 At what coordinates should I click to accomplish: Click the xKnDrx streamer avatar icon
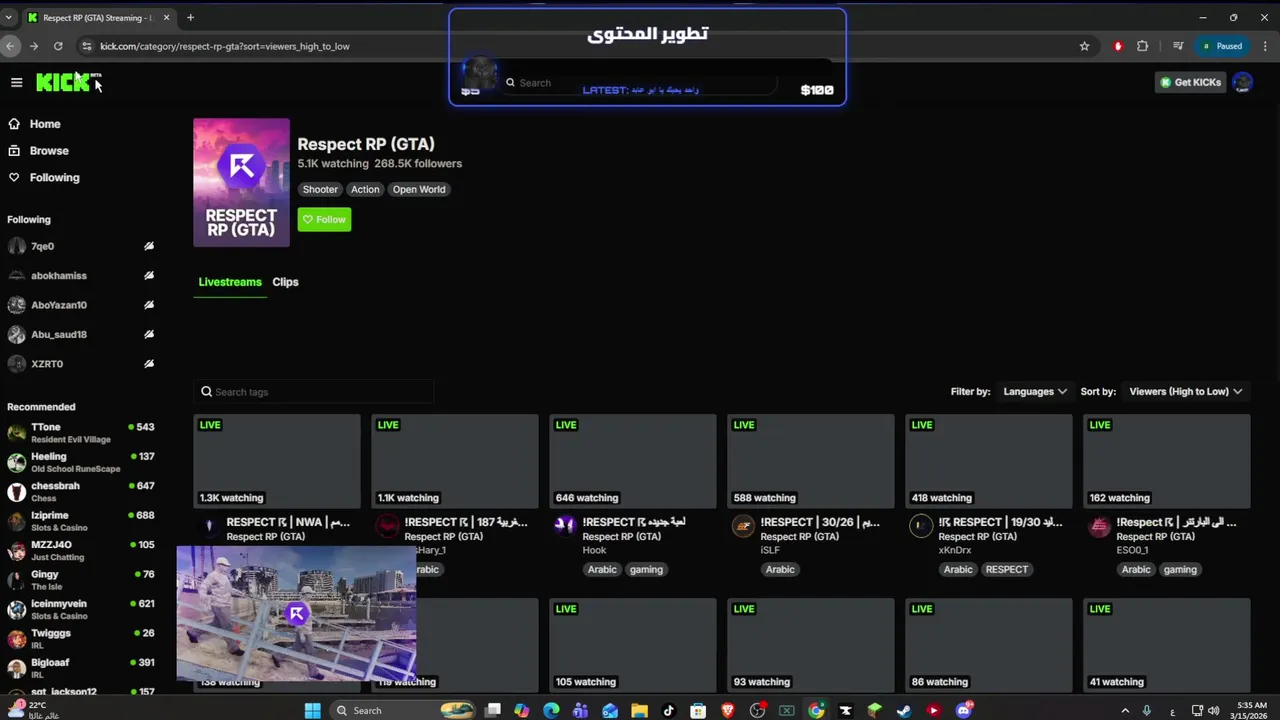(x=921, y=526)
